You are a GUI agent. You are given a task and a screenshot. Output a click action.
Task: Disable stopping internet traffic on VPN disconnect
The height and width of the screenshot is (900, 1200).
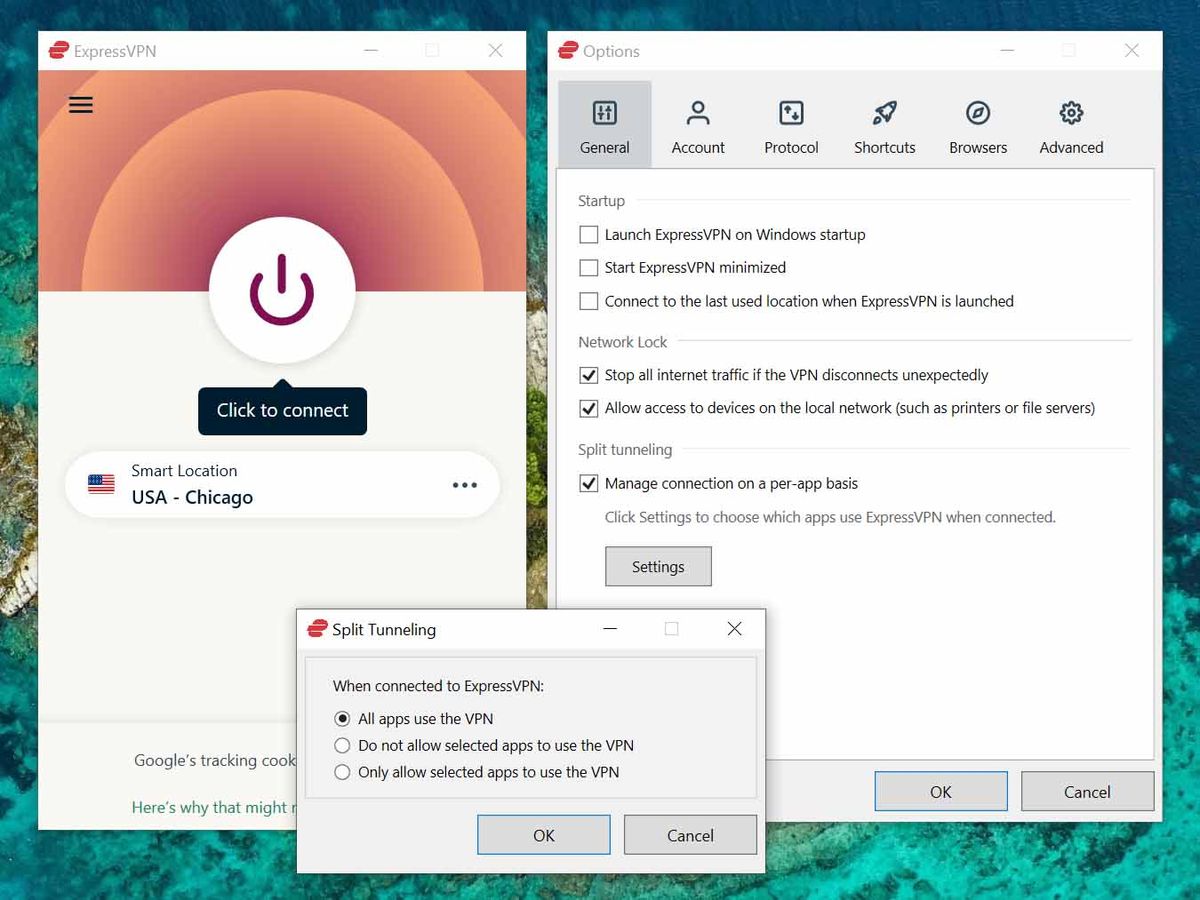point(589,375)
